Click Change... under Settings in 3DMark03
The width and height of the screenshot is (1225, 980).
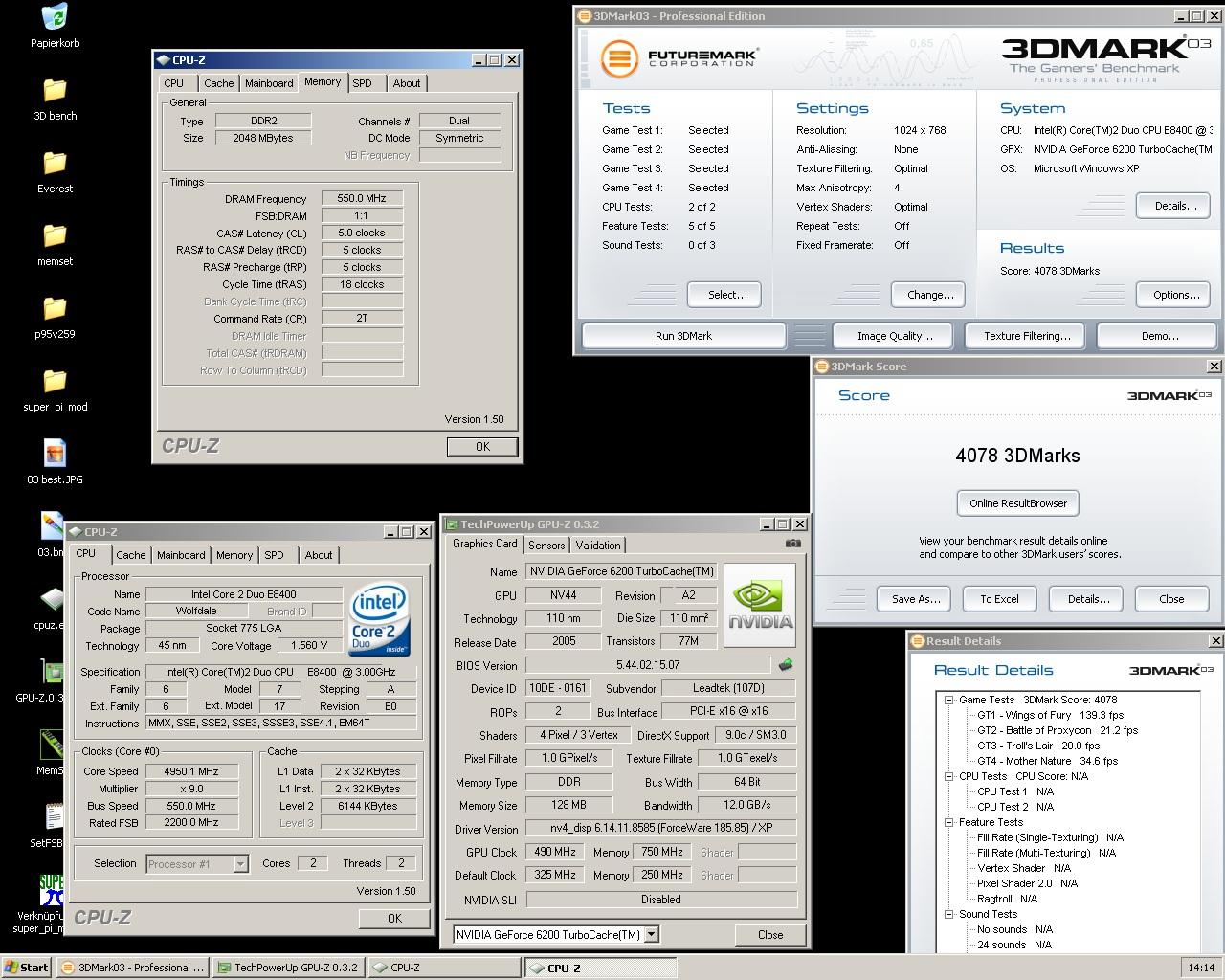(x=930, y=295)
